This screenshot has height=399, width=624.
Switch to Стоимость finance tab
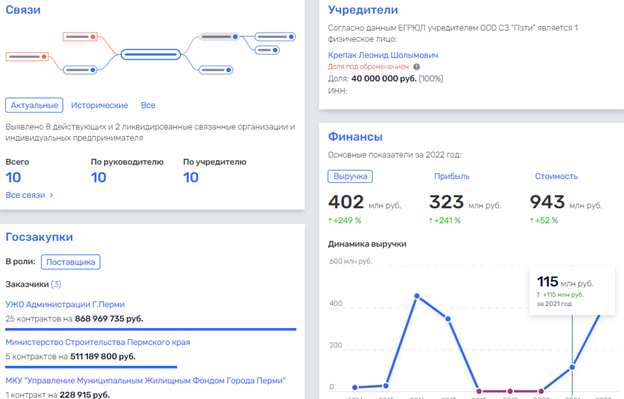pos(556,176)
